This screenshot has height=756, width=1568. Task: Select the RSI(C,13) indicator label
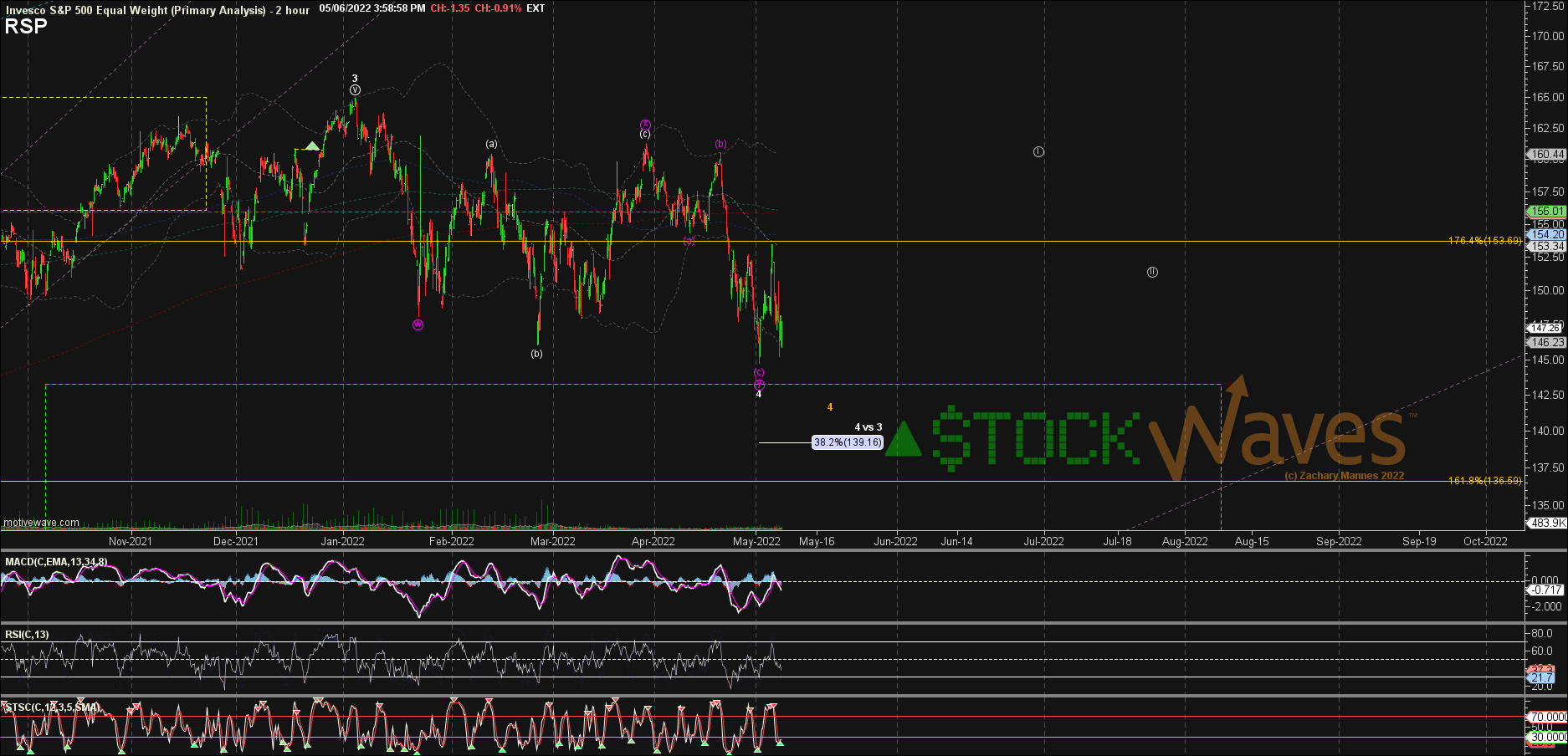tap(27, 635)
